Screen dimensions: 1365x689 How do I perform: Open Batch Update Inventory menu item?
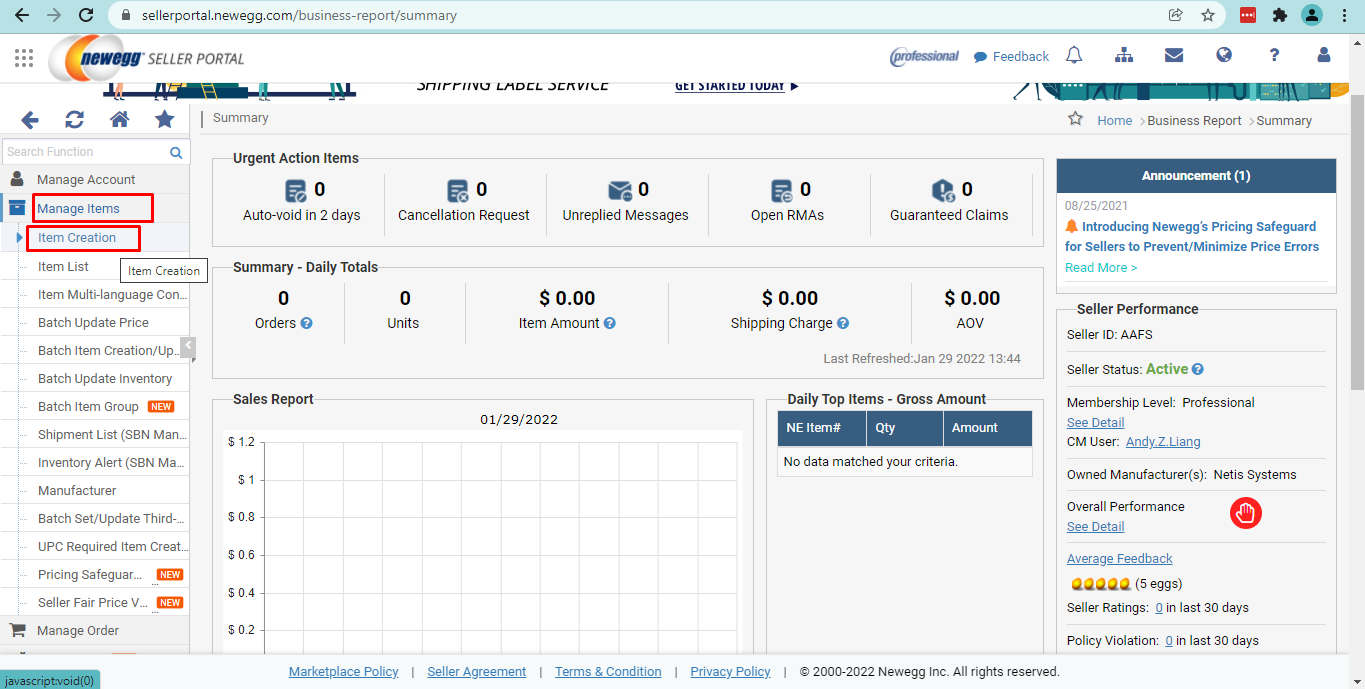point(105,379)
